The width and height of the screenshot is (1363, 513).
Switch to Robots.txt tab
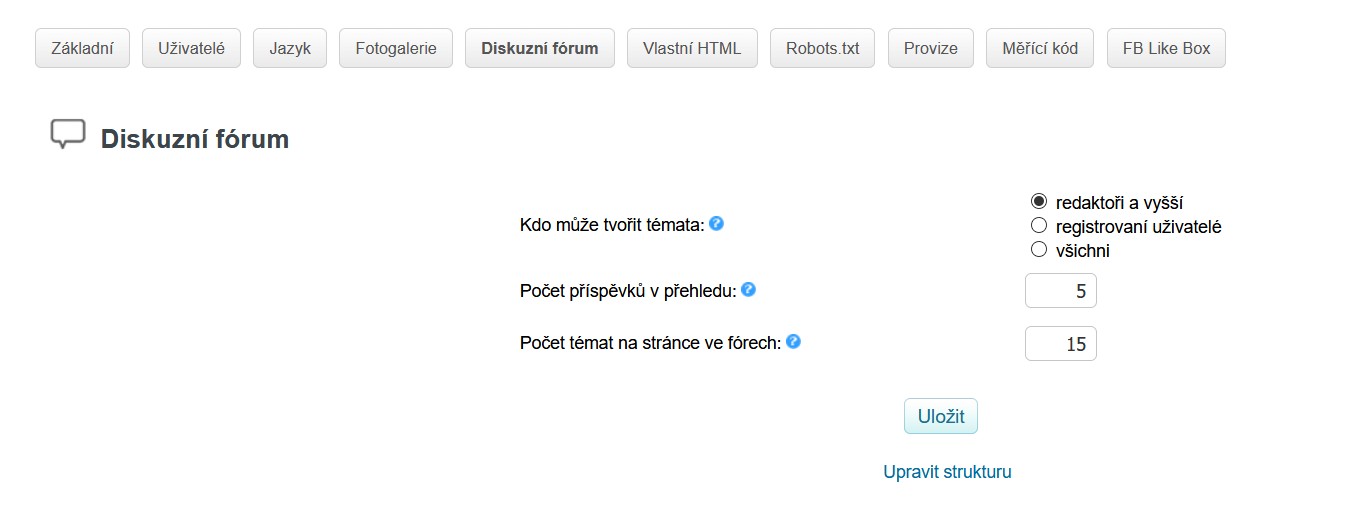pyautogui.click(x=822, y=48)
